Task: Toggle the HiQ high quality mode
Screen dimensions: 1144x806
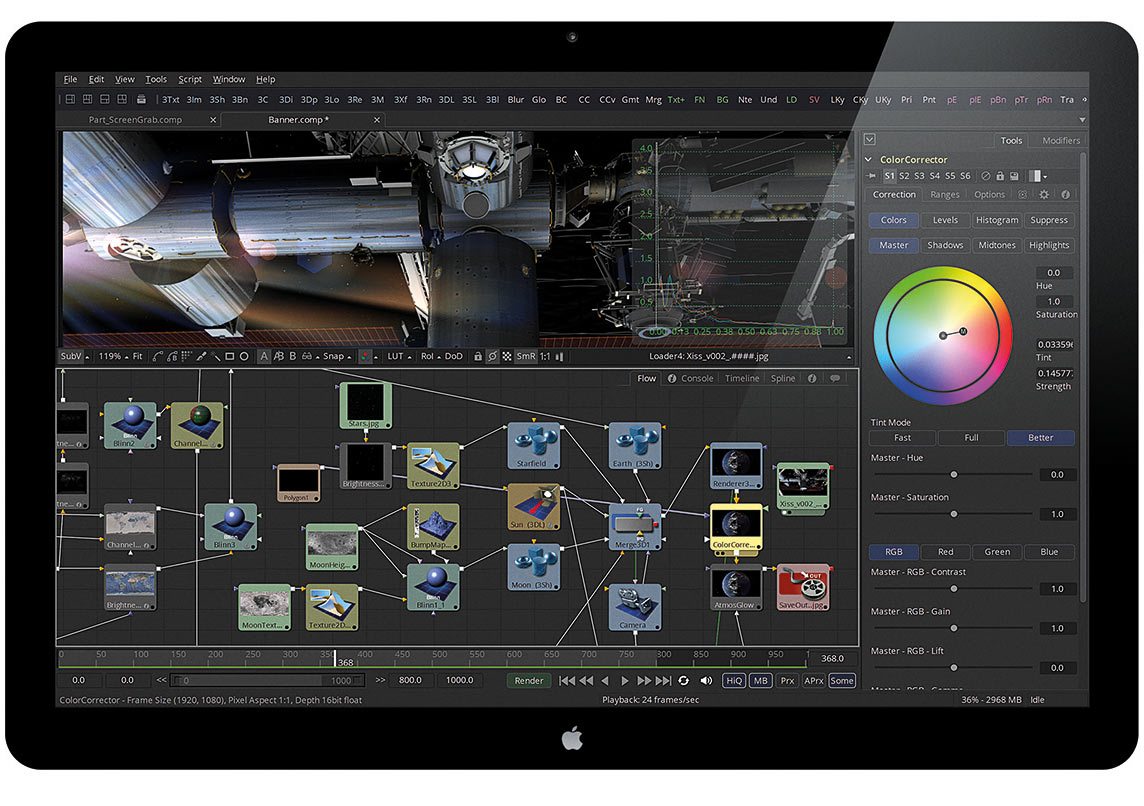Action: [x=734, y=681]
